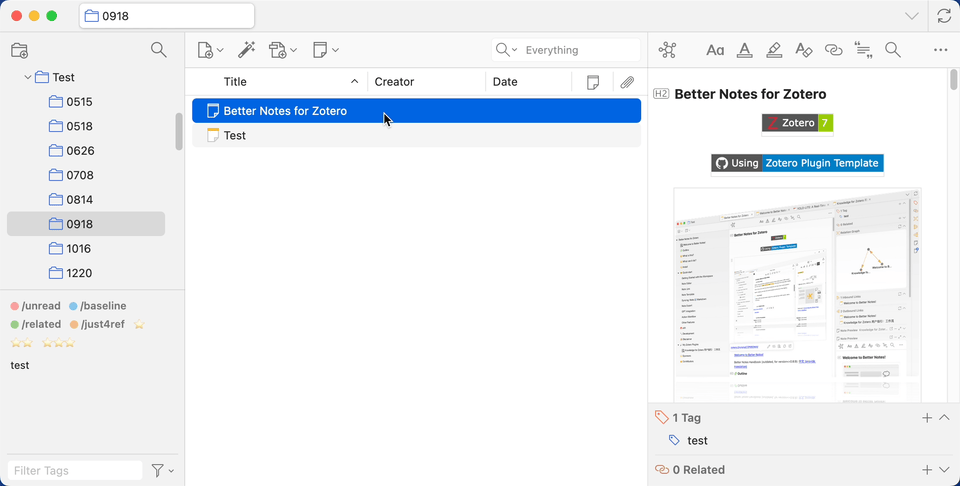Open the tag filter funnel menu
Viewport: 960px width, 486px height.
(x=162, y=470)
